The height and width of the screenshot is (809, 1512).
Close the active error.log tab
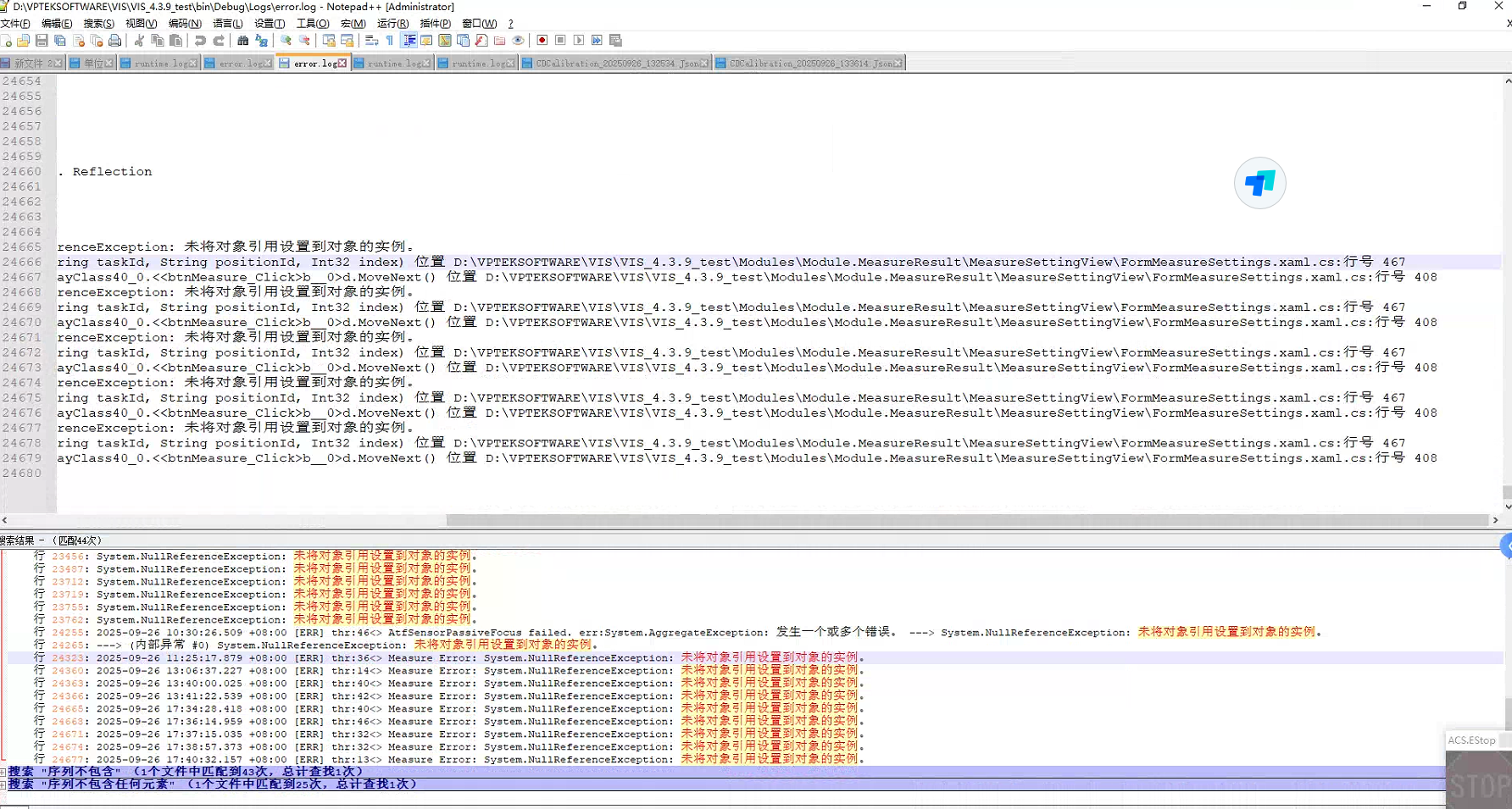(342, 64)
